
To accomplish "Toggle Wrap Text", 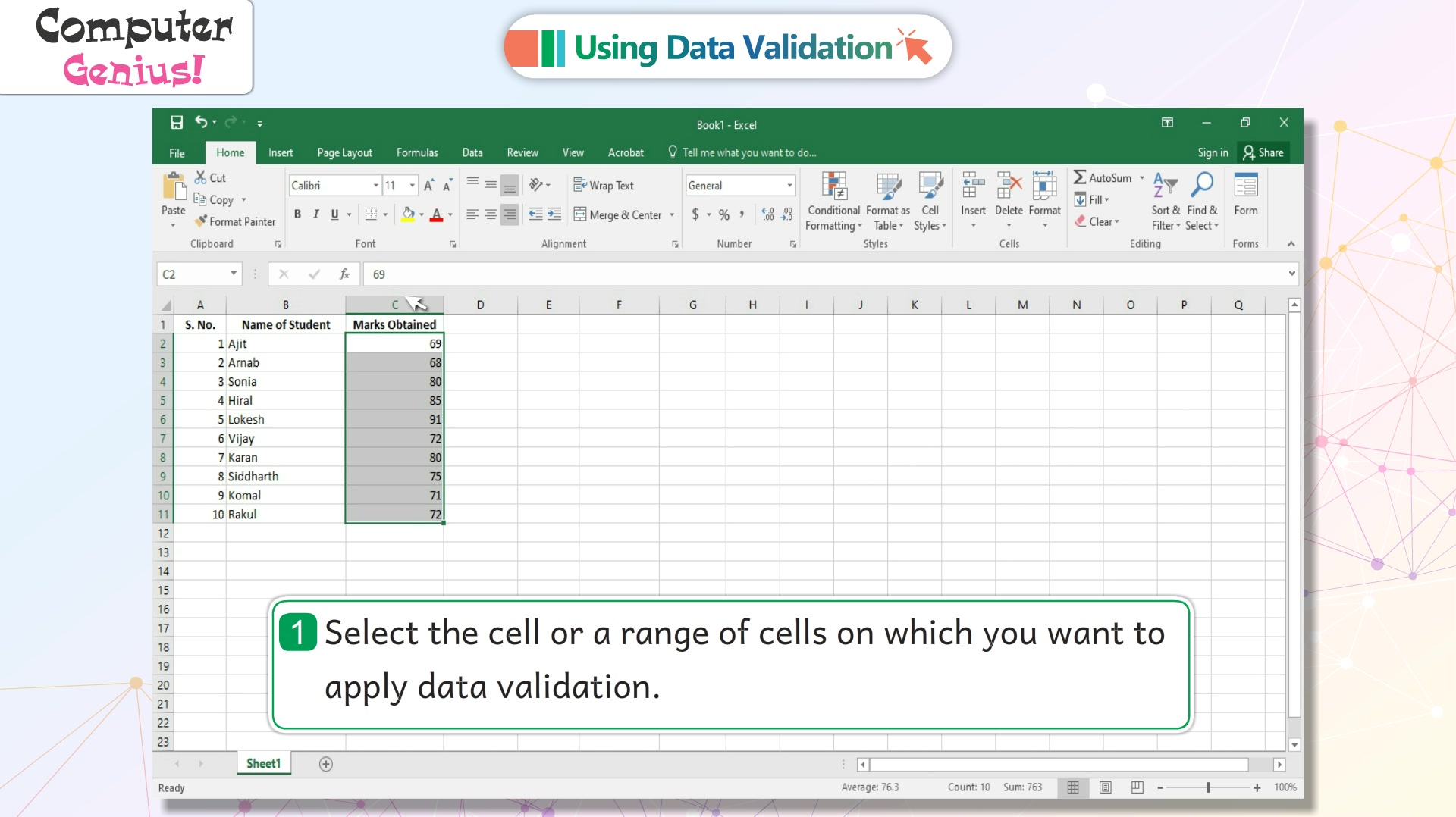I will [604, 185].
